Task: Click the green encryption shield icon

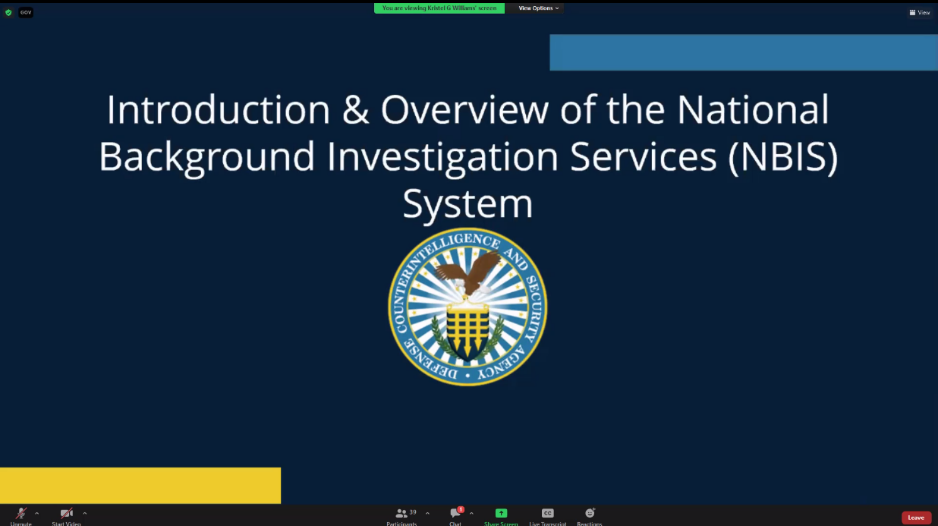Action: (8, 12)
